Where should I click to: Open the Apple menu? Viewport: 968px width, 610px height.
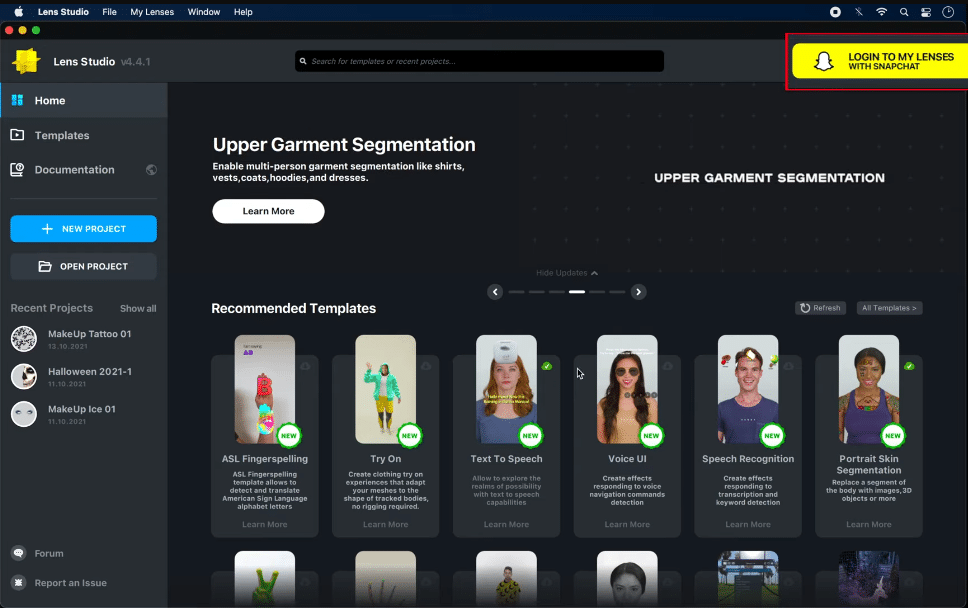click(x=19, y=12)
